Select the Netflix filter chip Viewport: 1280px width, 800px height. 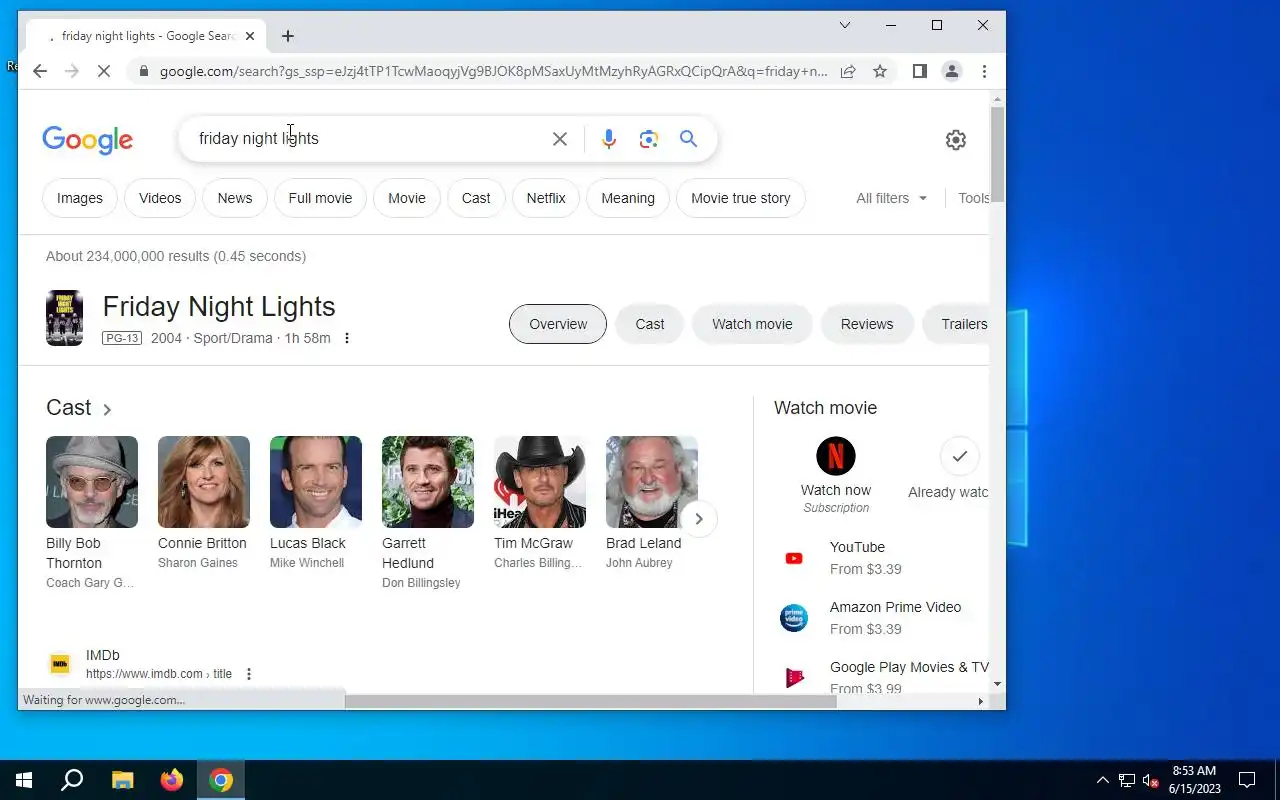pos(546,198)
